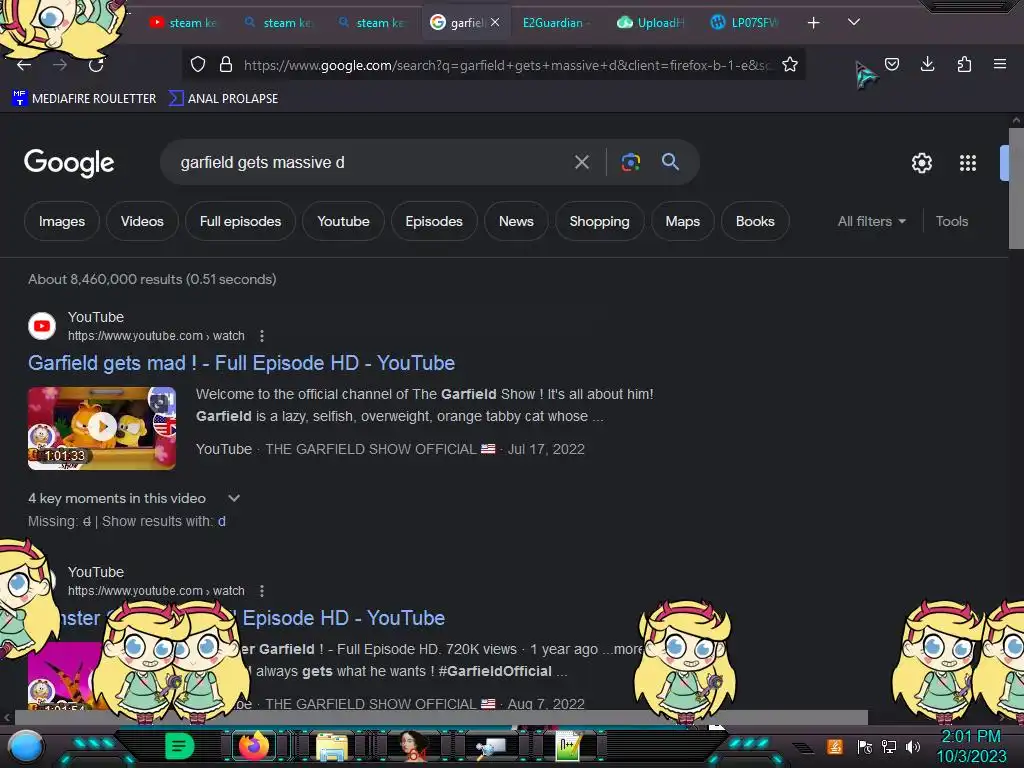The width and height of the screenshot is (1024, 768).
Task: Open the File Explorer folder in taskbar
Action: click(332, 746)
